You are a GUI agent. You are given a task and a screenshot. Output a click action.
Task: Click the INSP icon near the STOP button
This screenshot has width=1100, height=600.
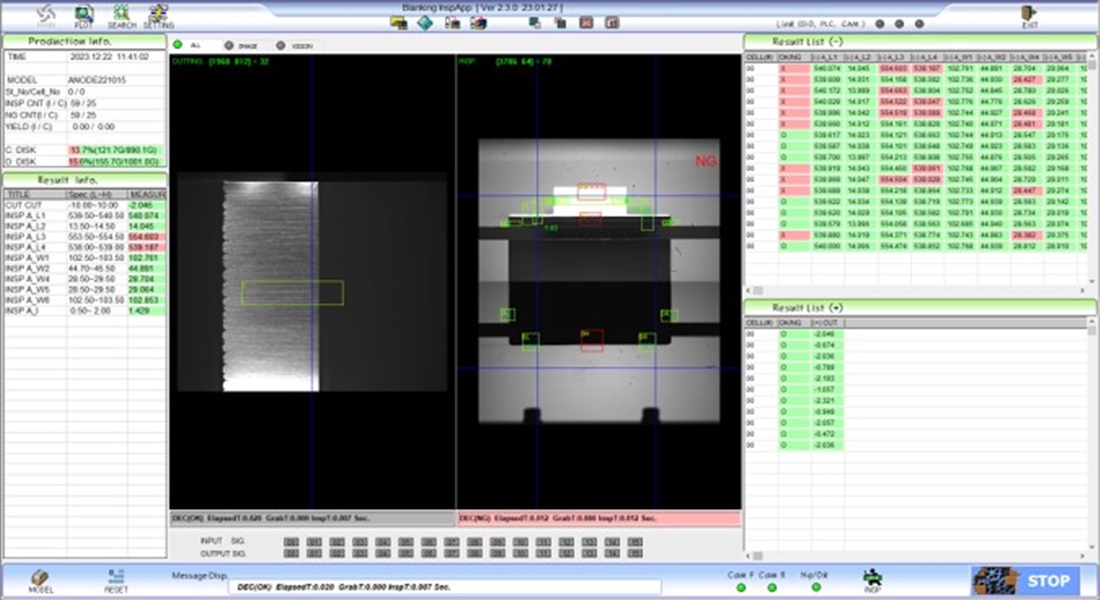[x=872, y=580]
